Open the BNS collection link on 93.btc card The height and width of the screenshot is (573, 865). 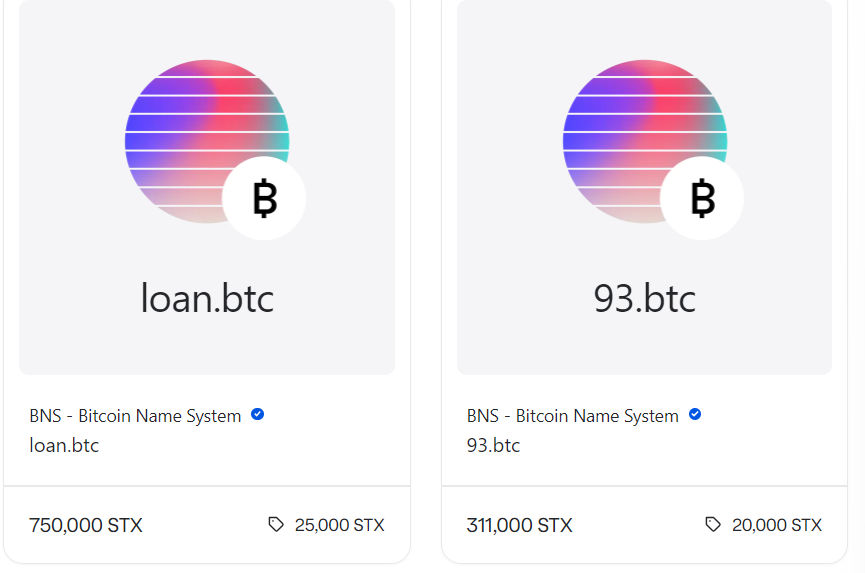[573, 416]
